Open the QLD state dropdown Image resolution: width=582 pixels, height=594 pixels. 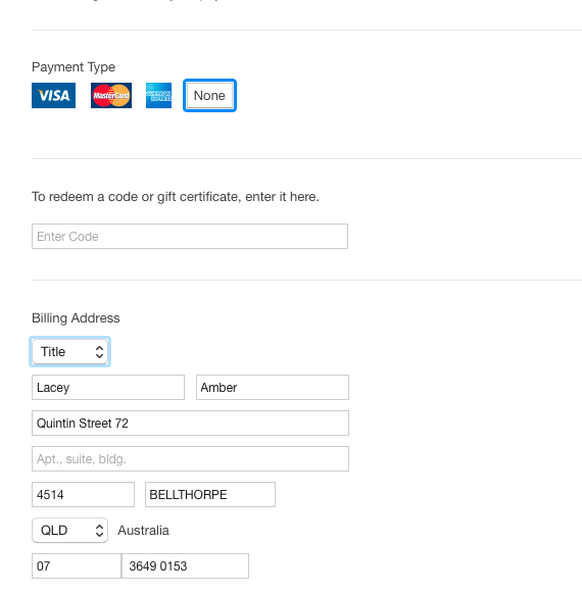tap(70, 530)
